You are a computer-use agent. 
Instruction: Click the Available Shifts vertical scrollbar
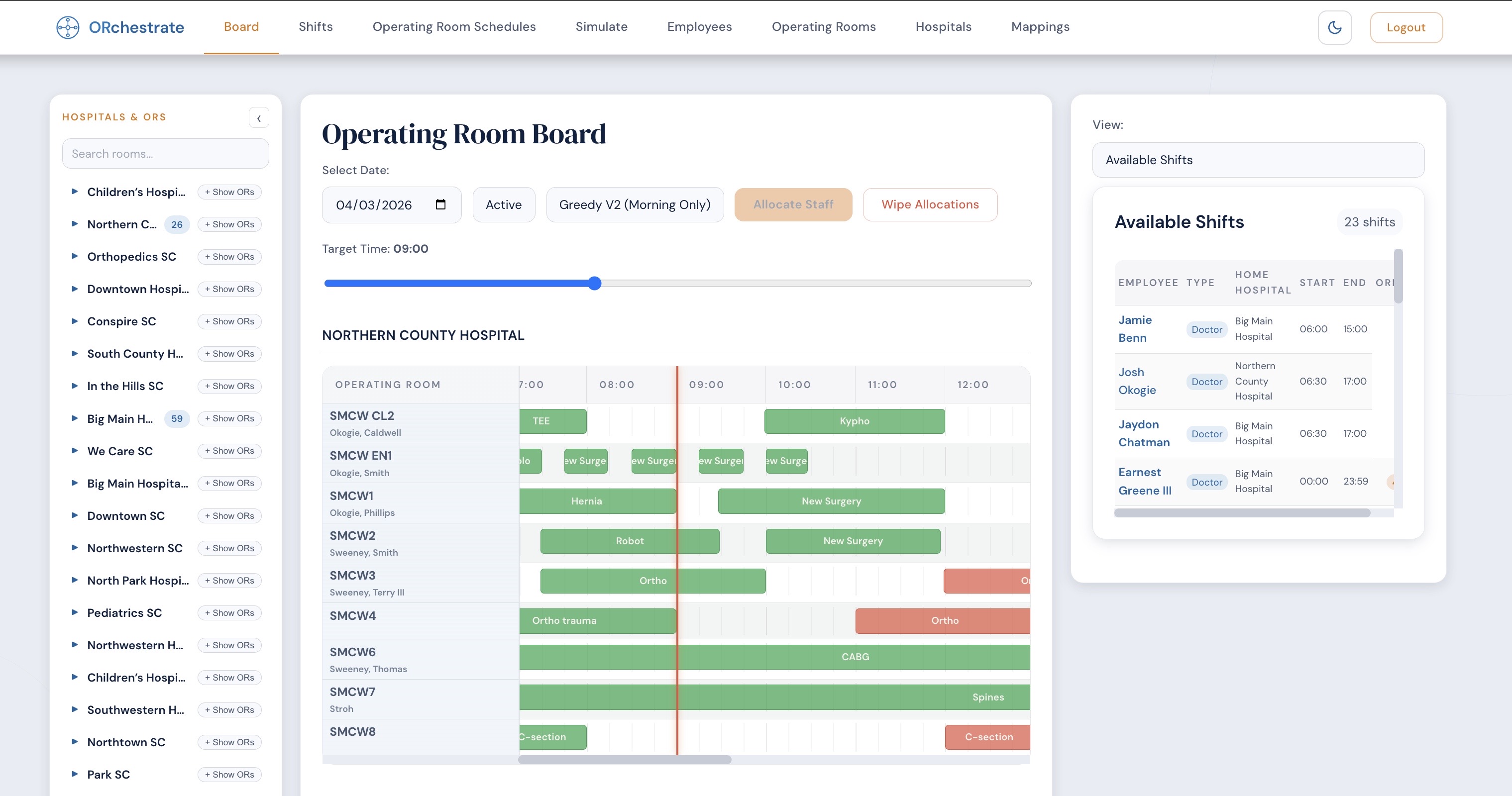(1398, 276)
